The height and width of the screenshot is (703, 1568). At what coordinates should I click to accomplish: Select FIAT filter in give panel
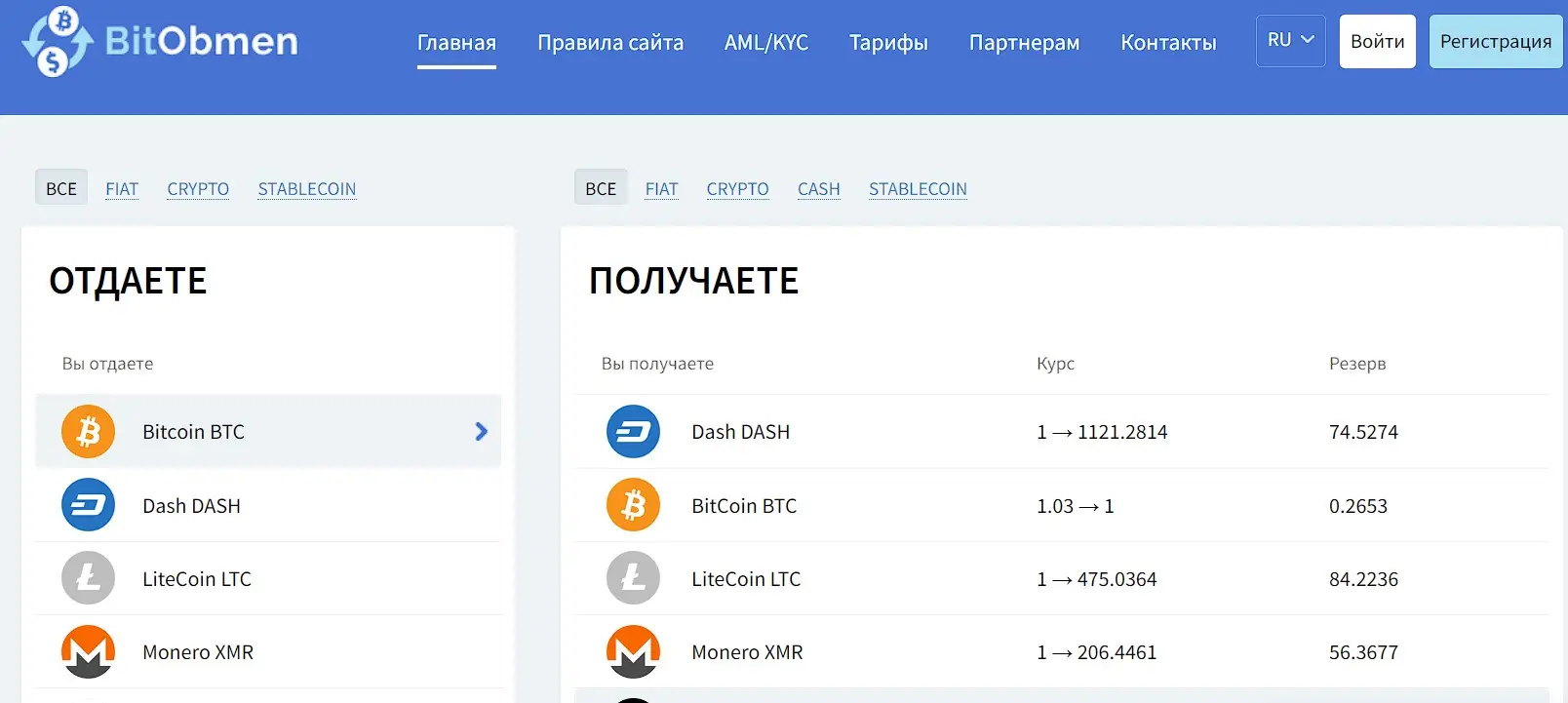click(x=122, y=189)
